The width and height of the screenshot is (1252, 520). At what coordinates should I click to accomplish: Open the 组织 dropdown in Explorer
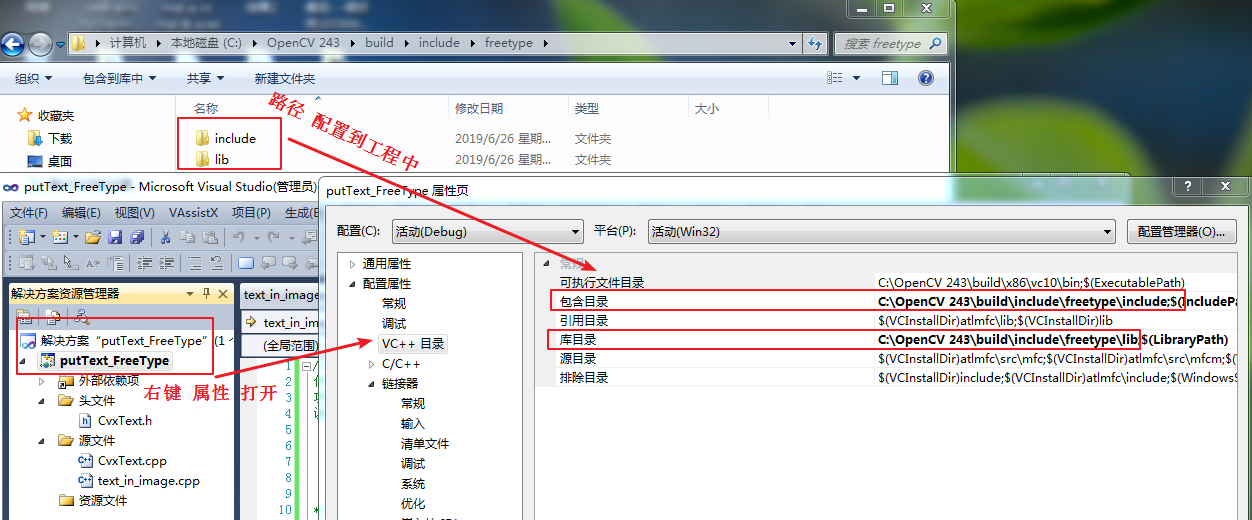coord(34,78)
